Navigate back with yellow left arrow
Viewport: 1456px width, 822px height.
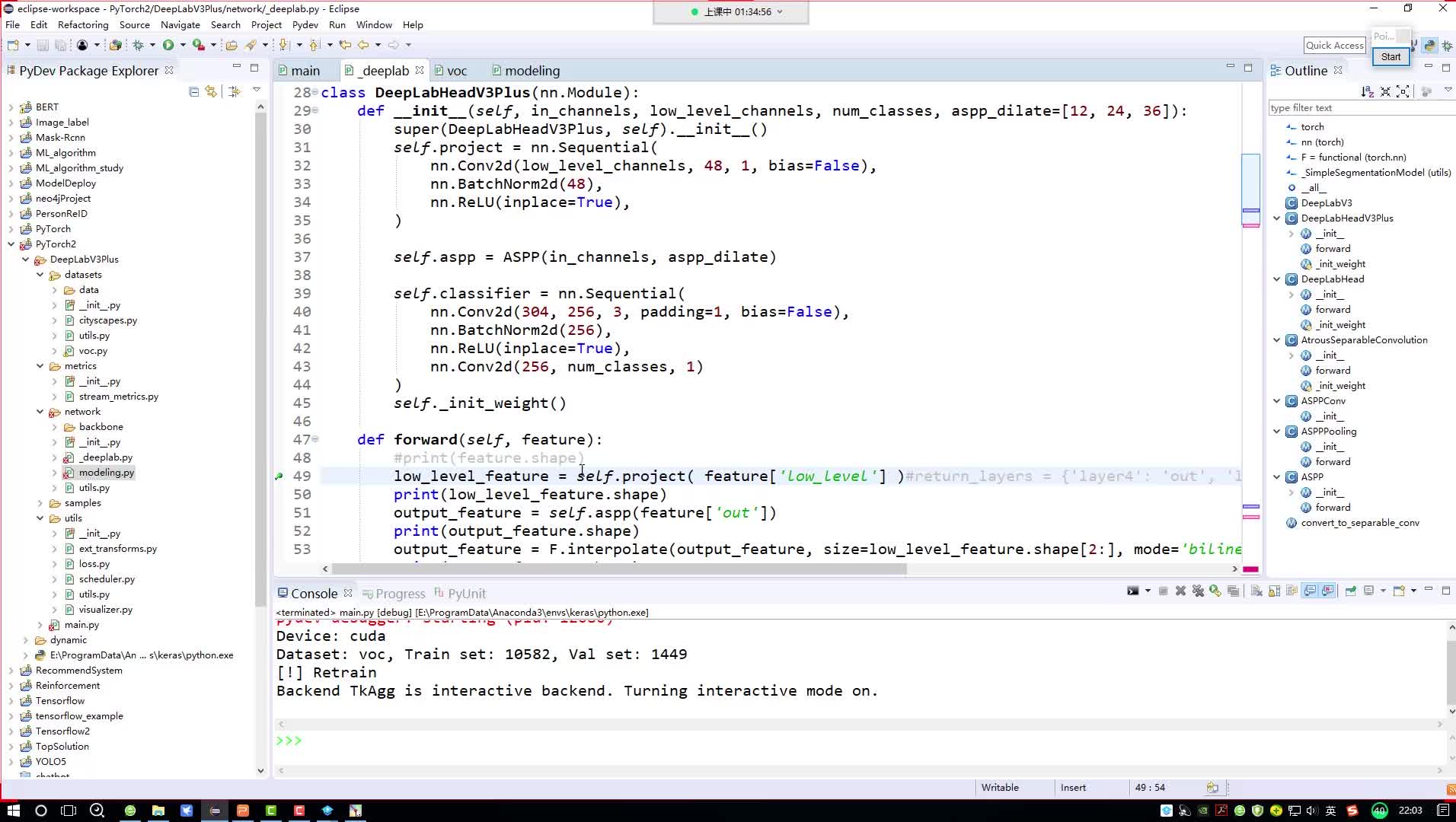(363, 45)
